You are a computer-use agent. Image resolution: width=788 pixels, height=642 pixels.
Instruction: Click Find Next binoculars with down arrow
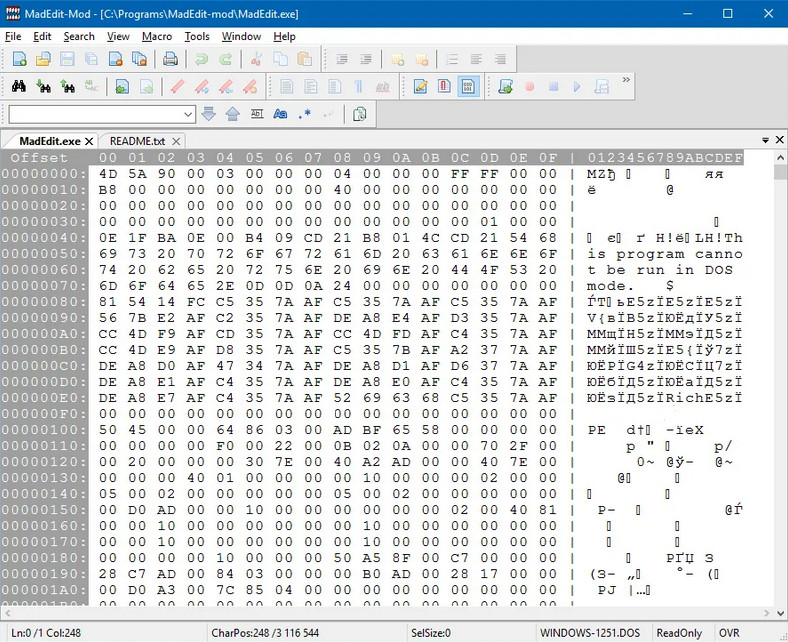(x=44, y=86)
